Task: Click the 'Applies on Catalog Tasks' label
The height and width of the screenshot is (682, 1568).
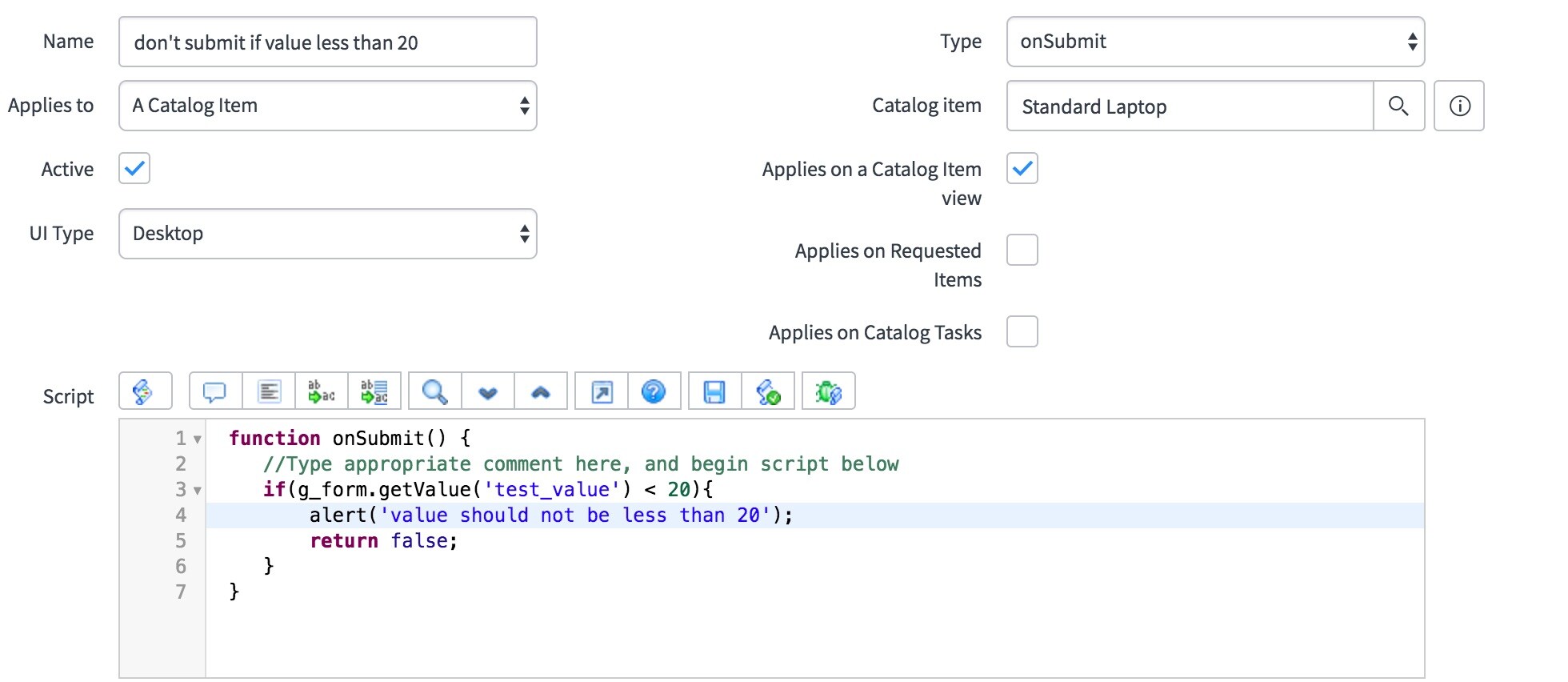Action: pyautogui.click(x=875, y=332)
